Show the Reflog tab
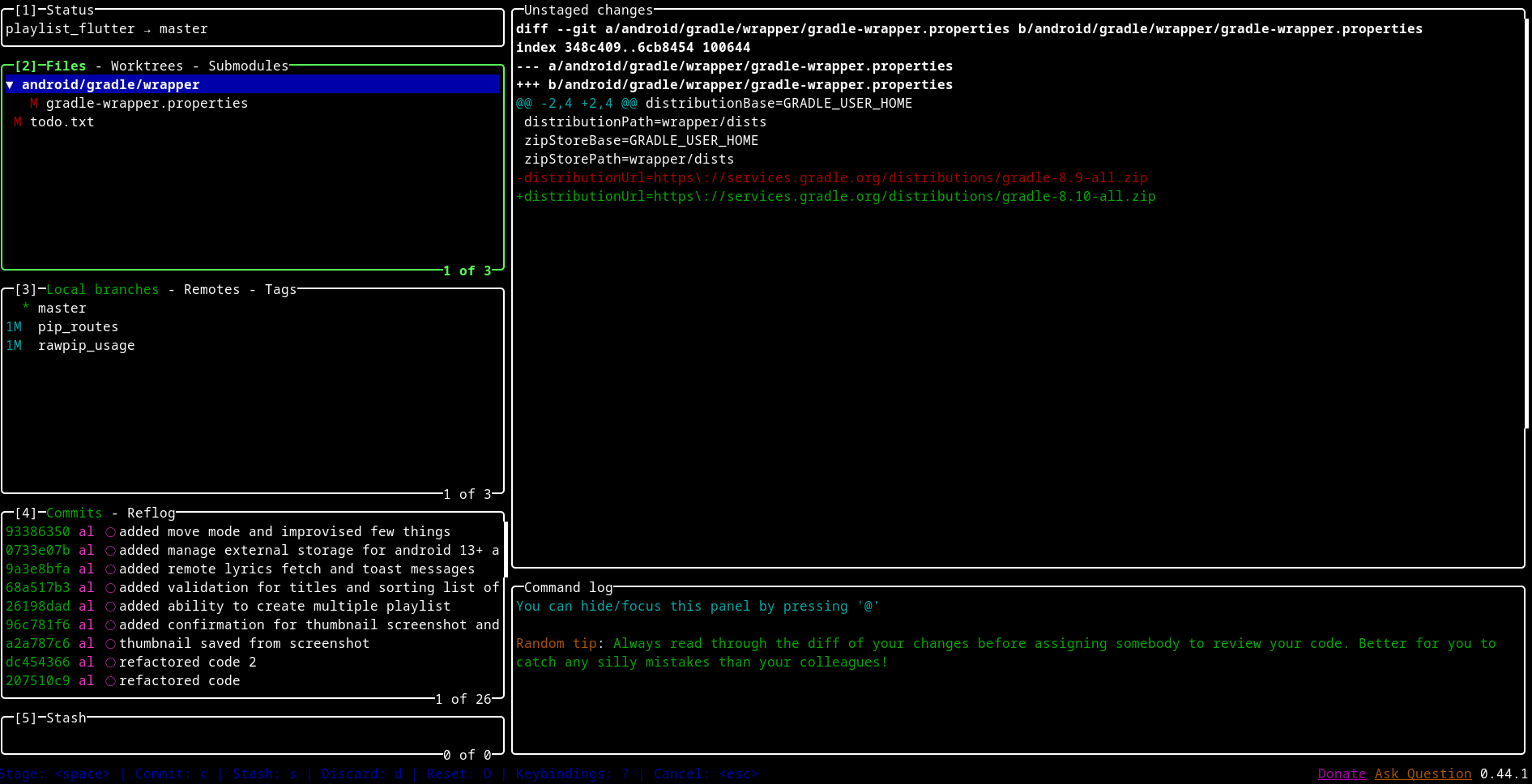The image size is (1532, 784). click(x=151, y=513)
